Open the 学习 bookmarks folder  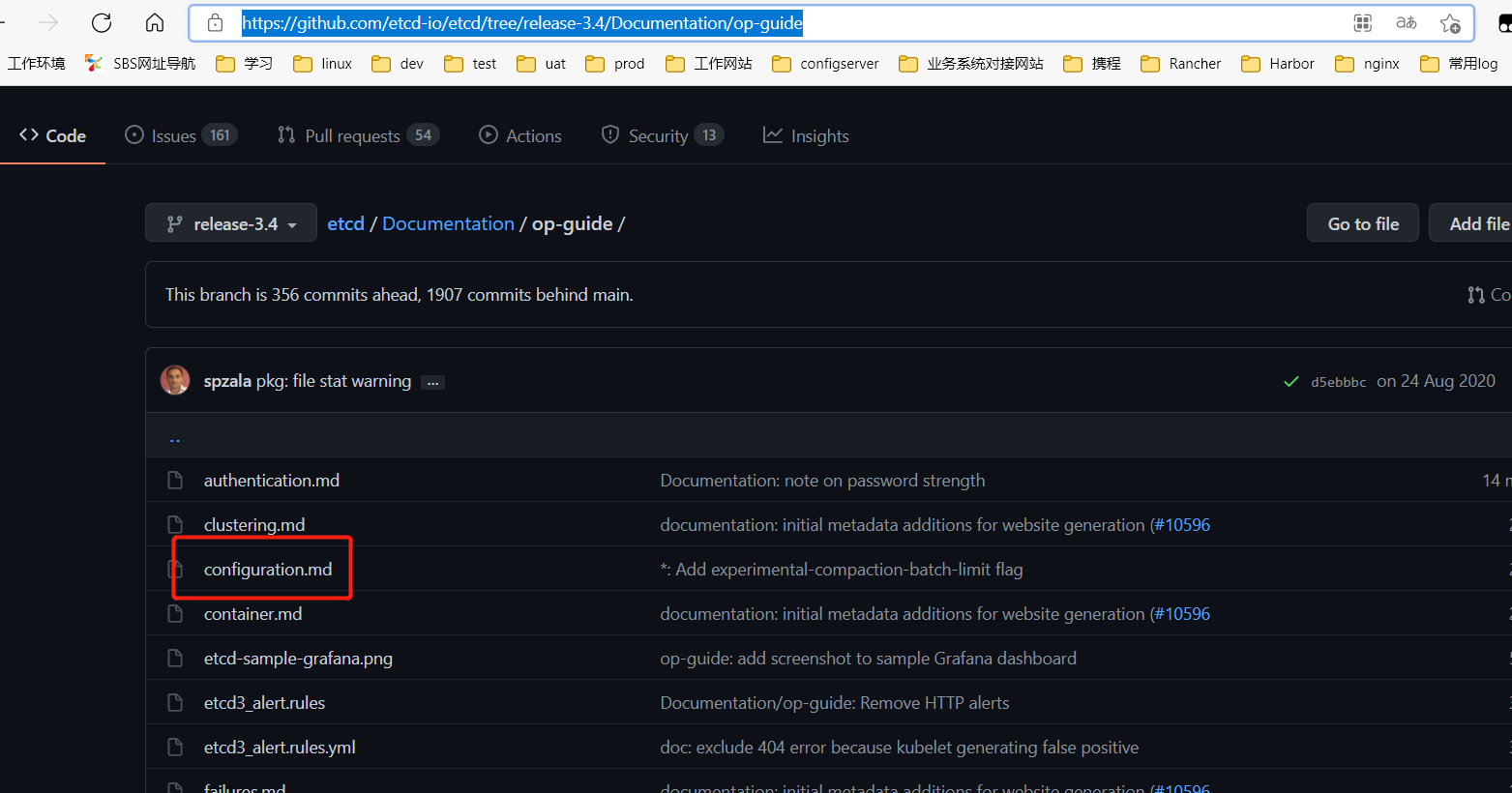[x=244, y=64]
